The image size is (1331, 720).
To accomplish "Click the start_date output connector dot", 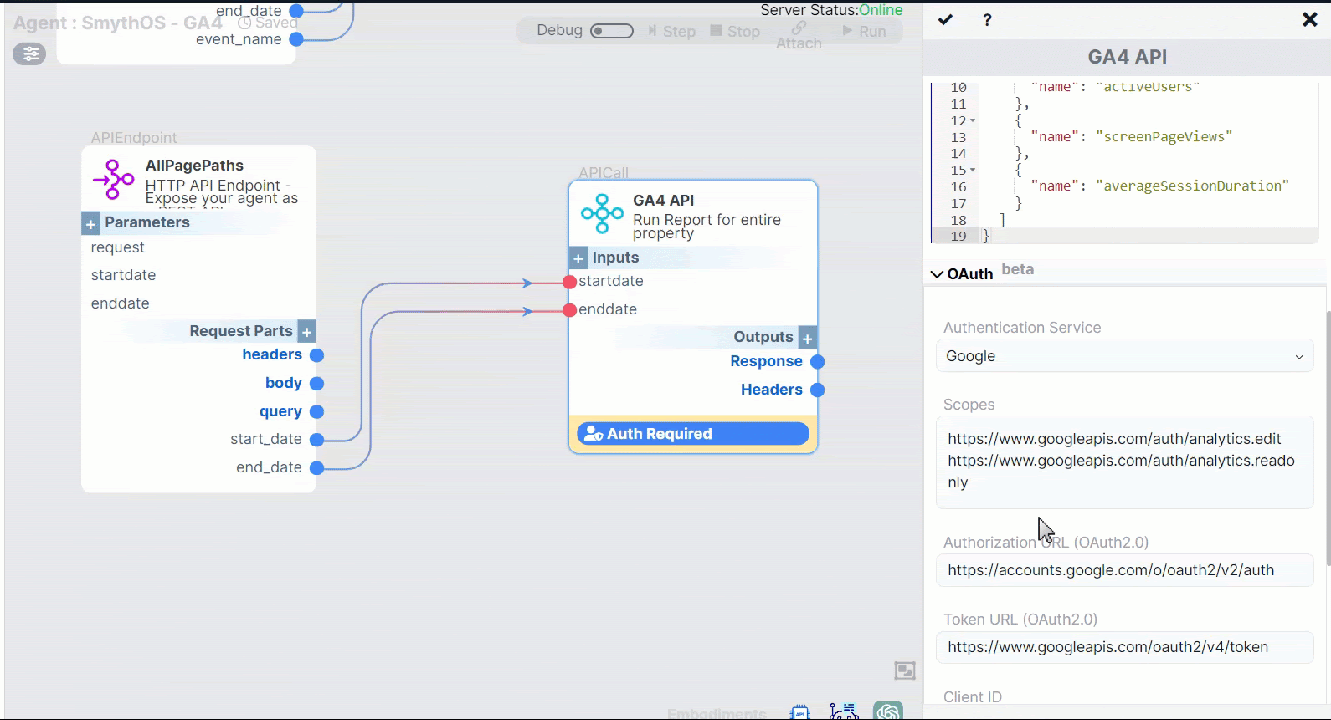I will pos(317,439).
